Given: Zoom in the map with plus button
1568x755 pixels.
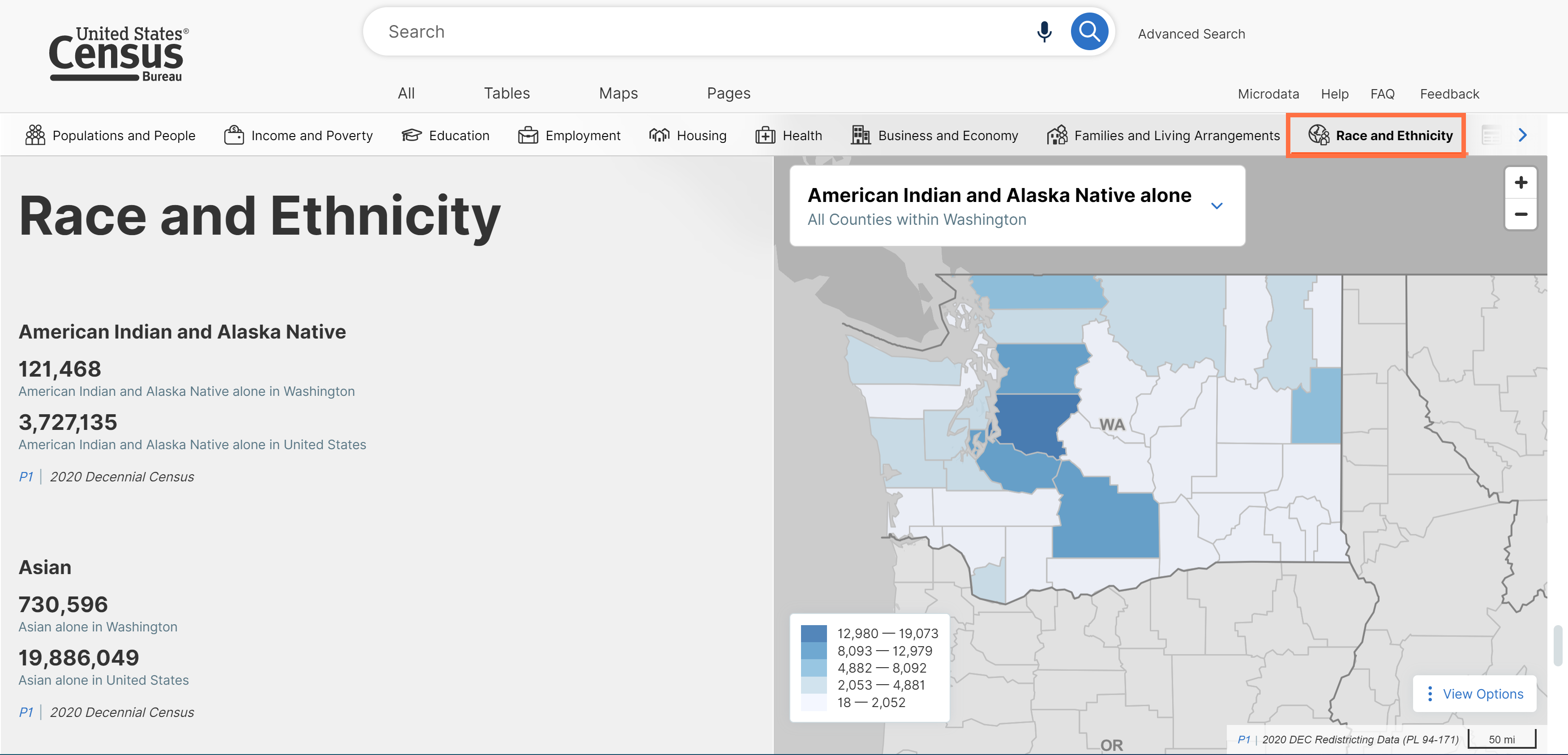Looking at the screenshot, I should [1521, 183].
